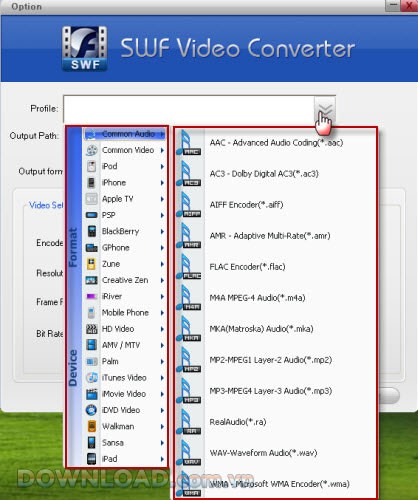Click the Sansa player icon
Image resolution: width=418 pixels, height=500 pixels.
tap(91, 443)
